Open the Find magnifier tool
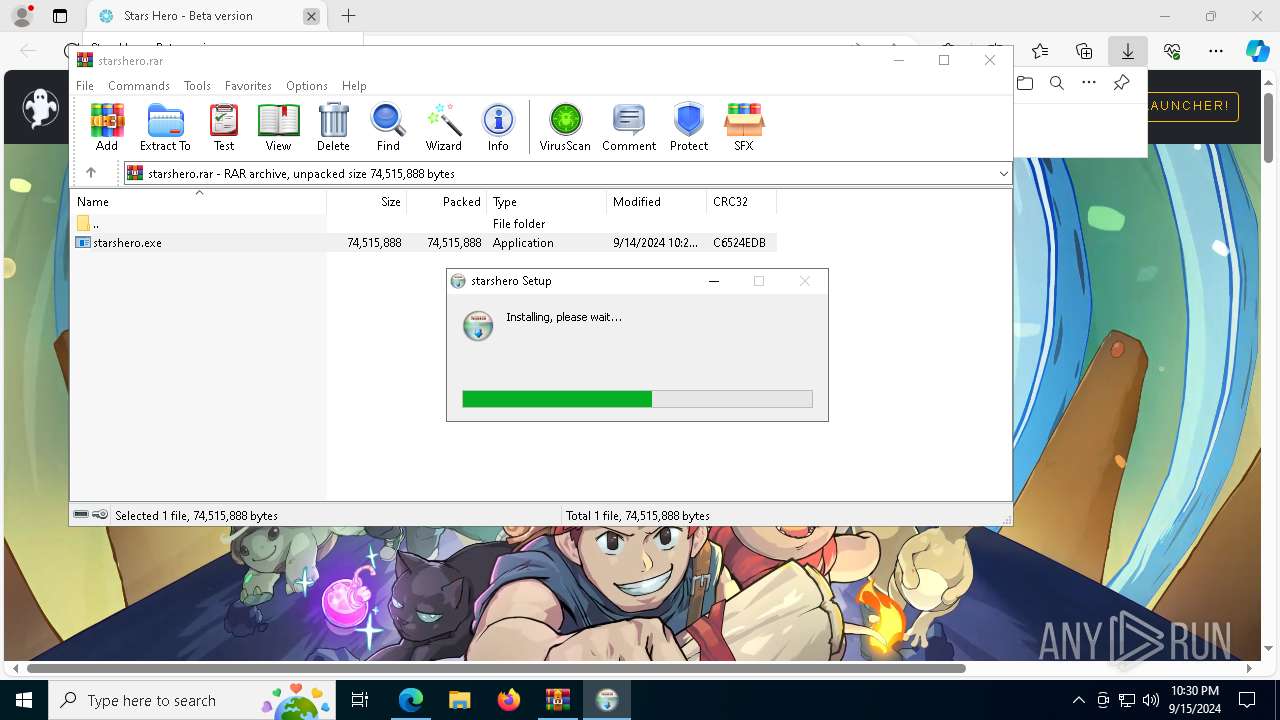 [388, 127]
